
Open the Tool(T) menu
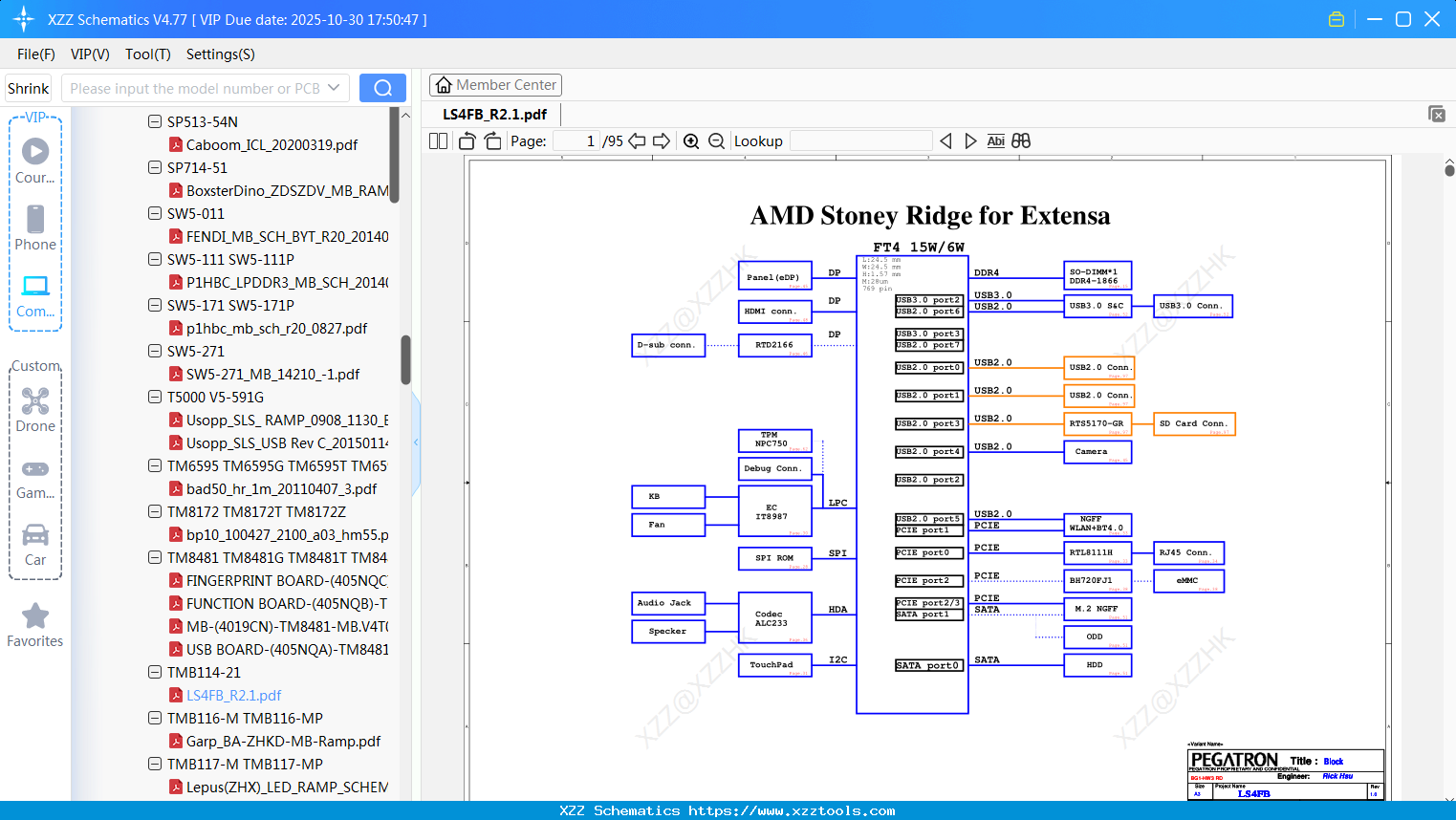click(148, 54)
